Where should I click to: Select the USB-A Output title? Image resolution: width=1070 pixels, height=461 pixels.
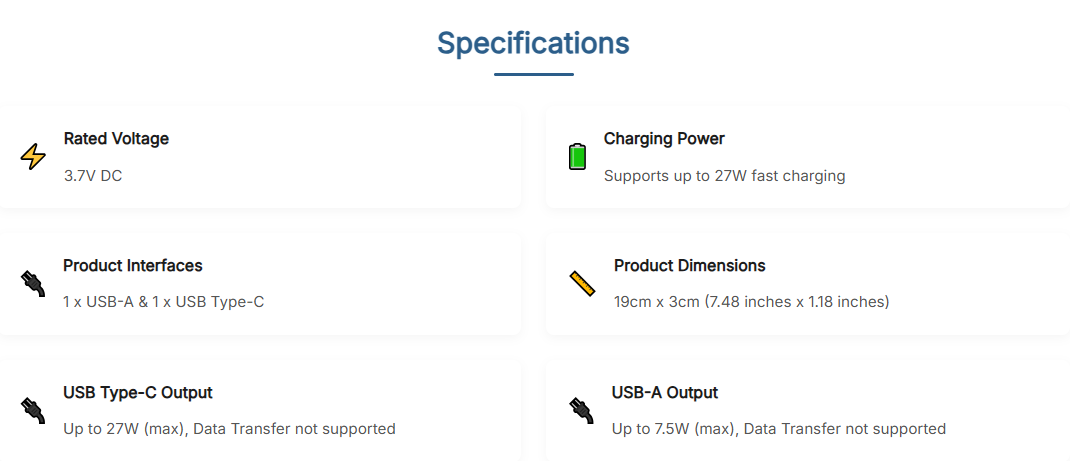665,393
